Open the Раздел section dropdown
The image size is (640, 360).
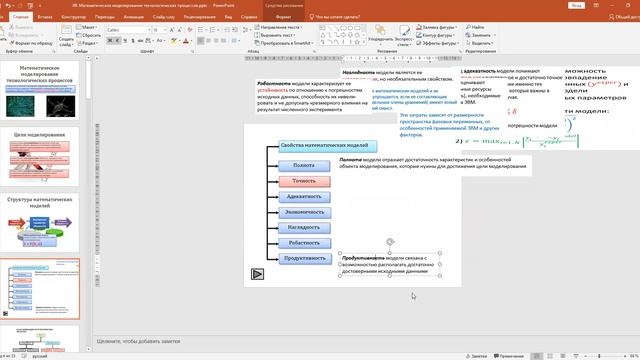[87, 43]
